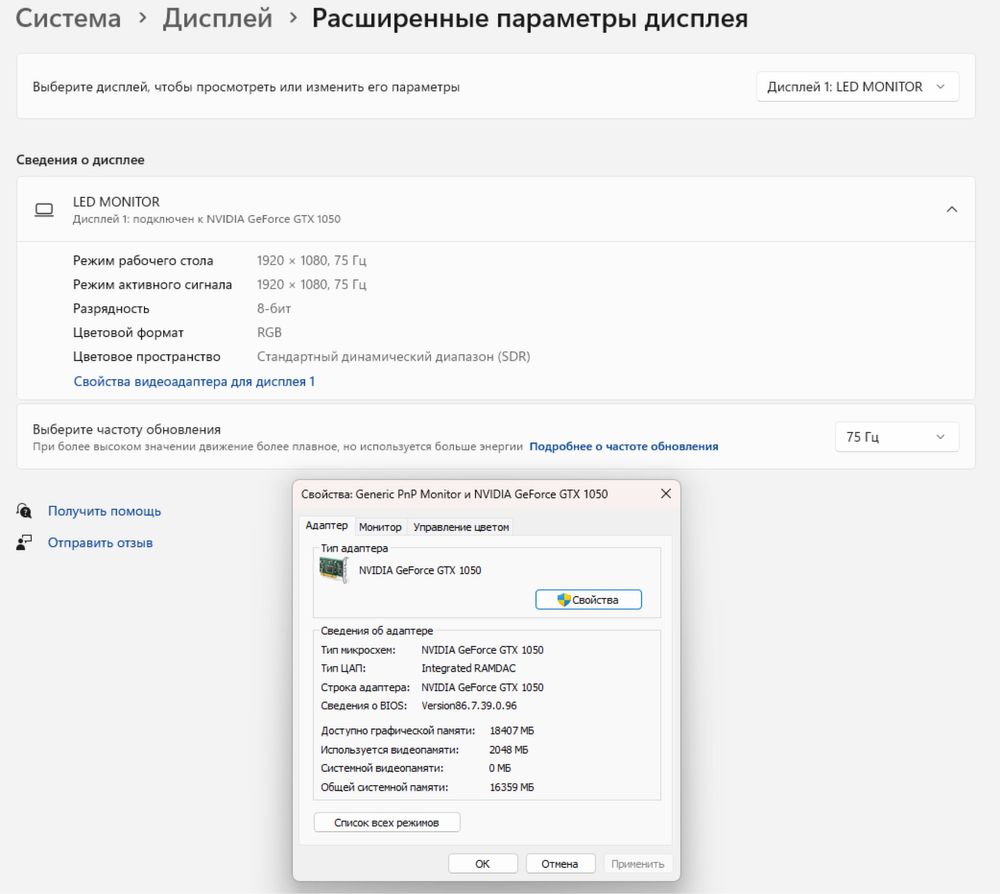
Task: Click Список всех режимов button
Action: point(386,823)
